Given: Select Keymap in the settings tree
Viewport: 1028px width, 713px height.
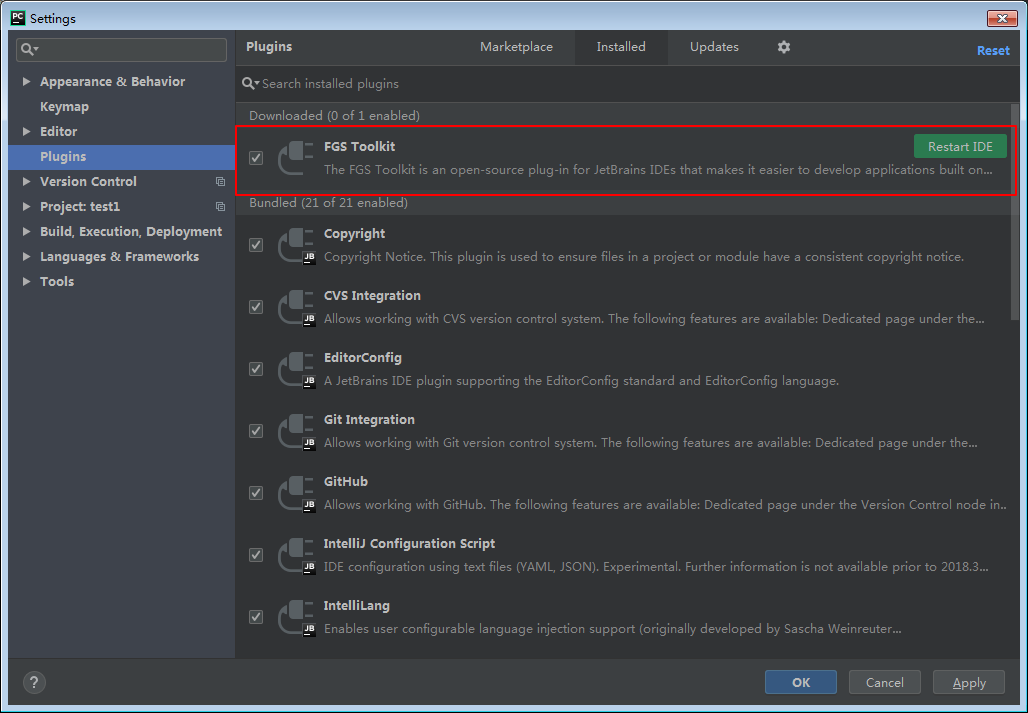Looking at the screenshot, I should click(64, 107).
